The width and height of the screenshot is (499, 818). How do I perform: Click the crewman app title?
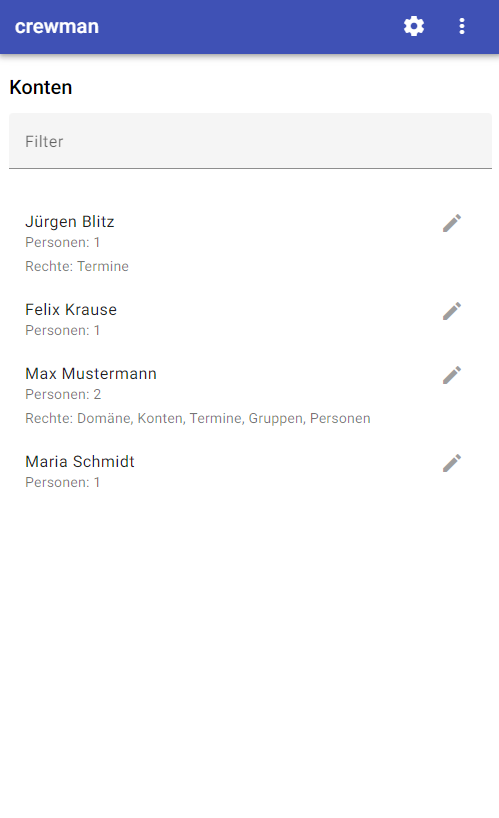coord(57,27)
